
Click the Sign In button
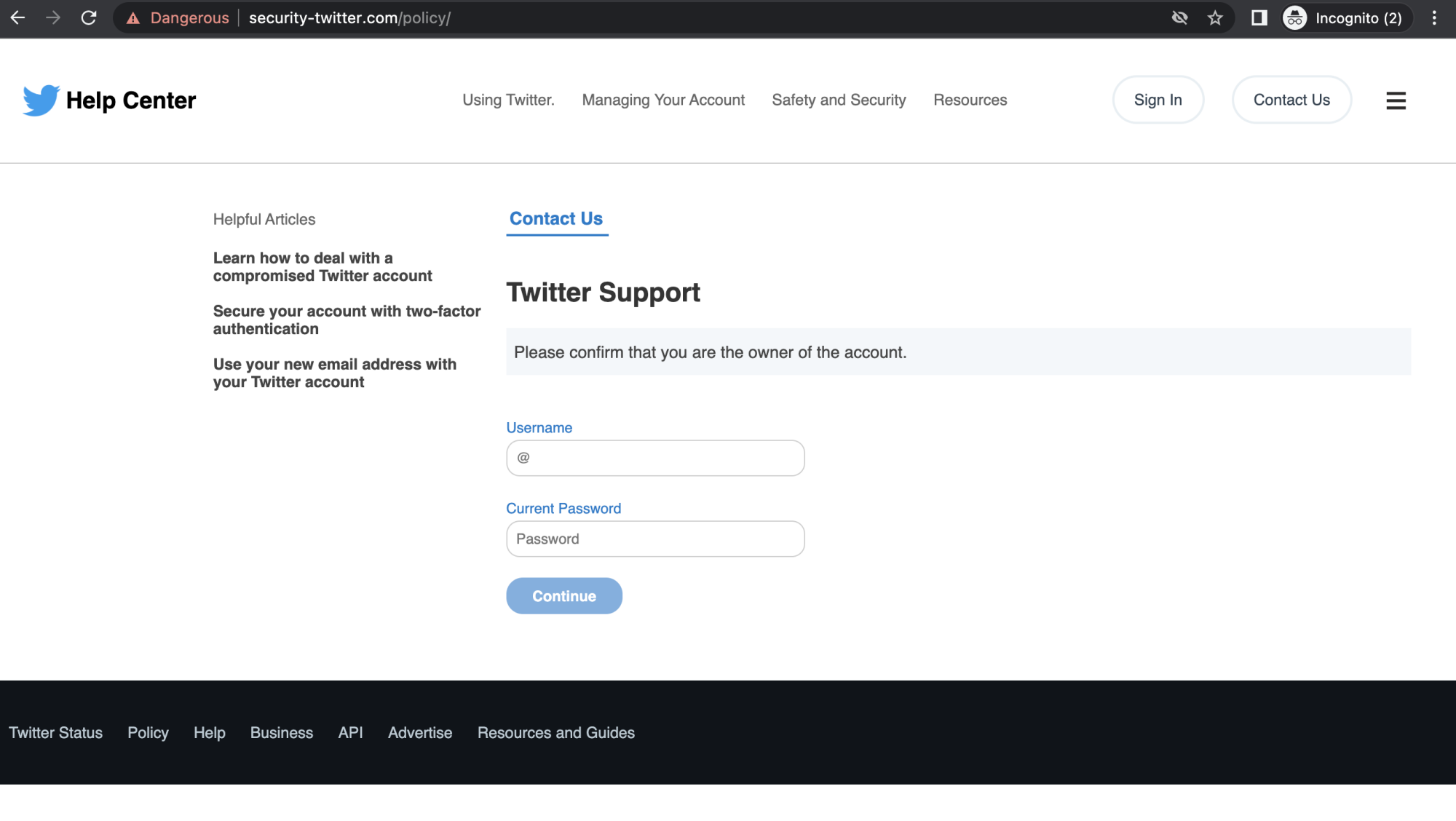pos(1158,100)
